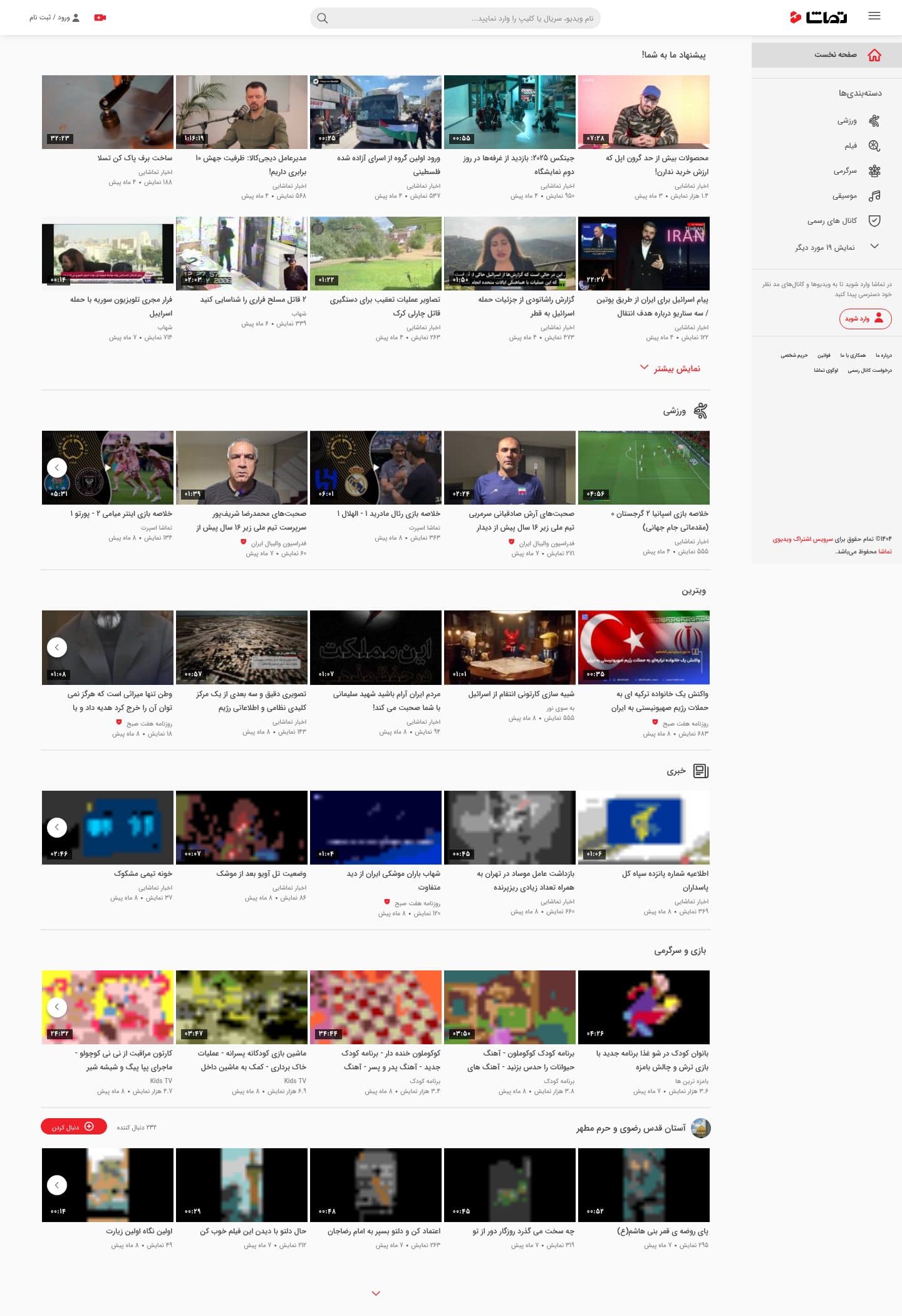Open ساخت برف پاک کن تسلا thumbnail
Viewport: 902px width, 1316px height.
[x=108, y=112]
